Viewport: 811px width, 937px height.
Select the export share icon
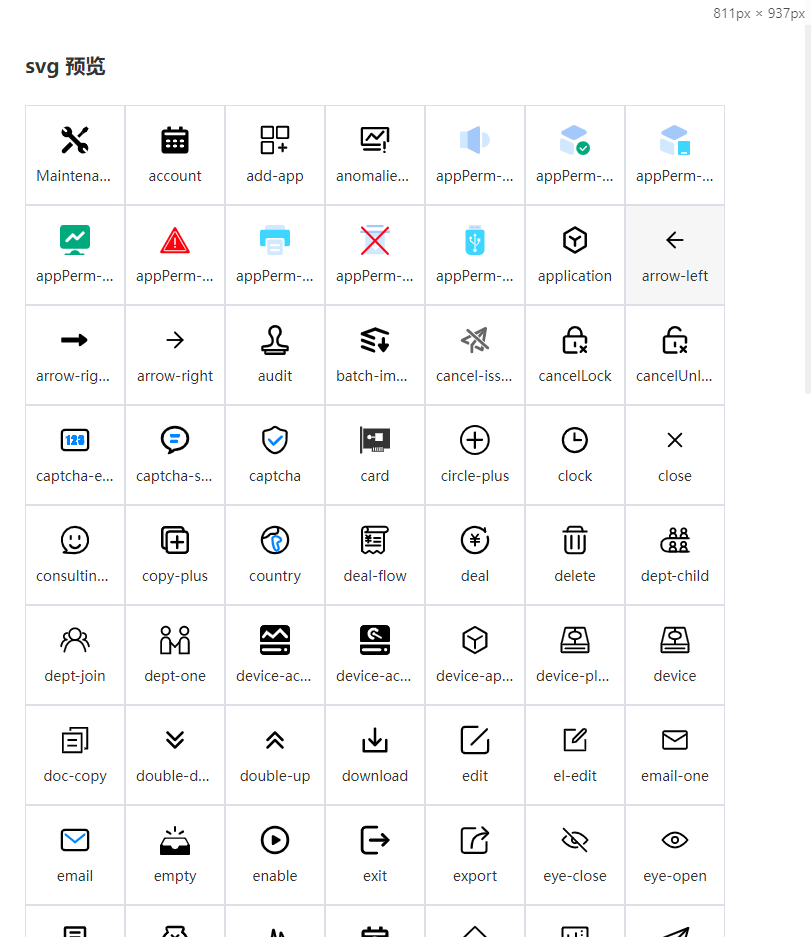[475, 840]
